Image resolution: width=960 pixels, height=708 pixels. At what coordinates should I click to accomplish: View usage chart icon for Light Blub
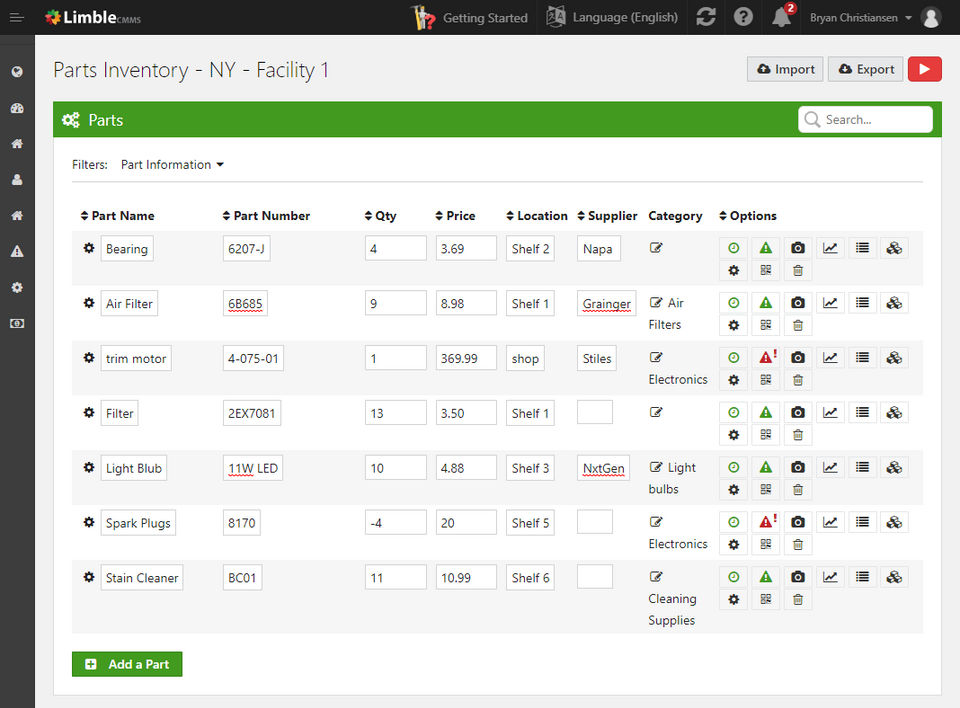point(830,467)
